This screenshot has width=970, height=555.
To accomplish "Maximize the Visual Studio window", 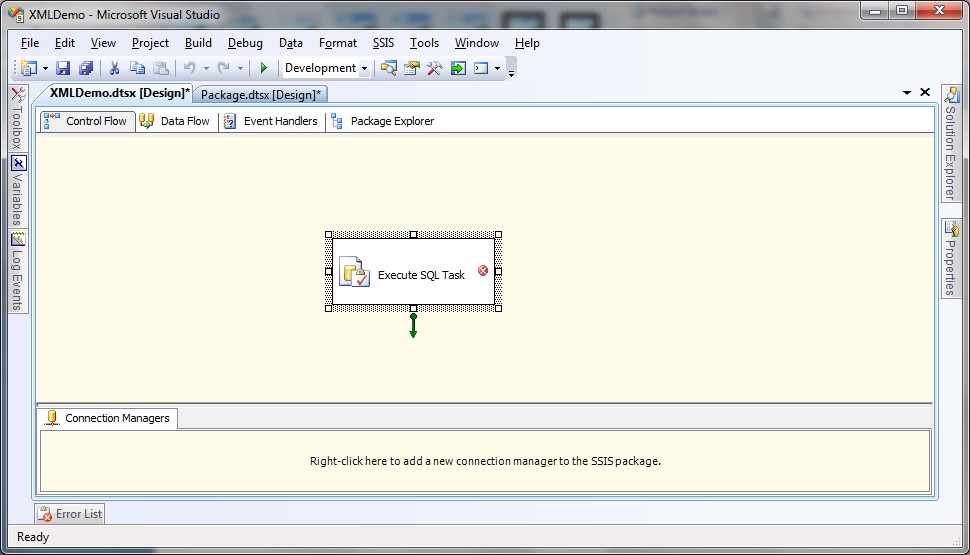I will coord(902,11).
